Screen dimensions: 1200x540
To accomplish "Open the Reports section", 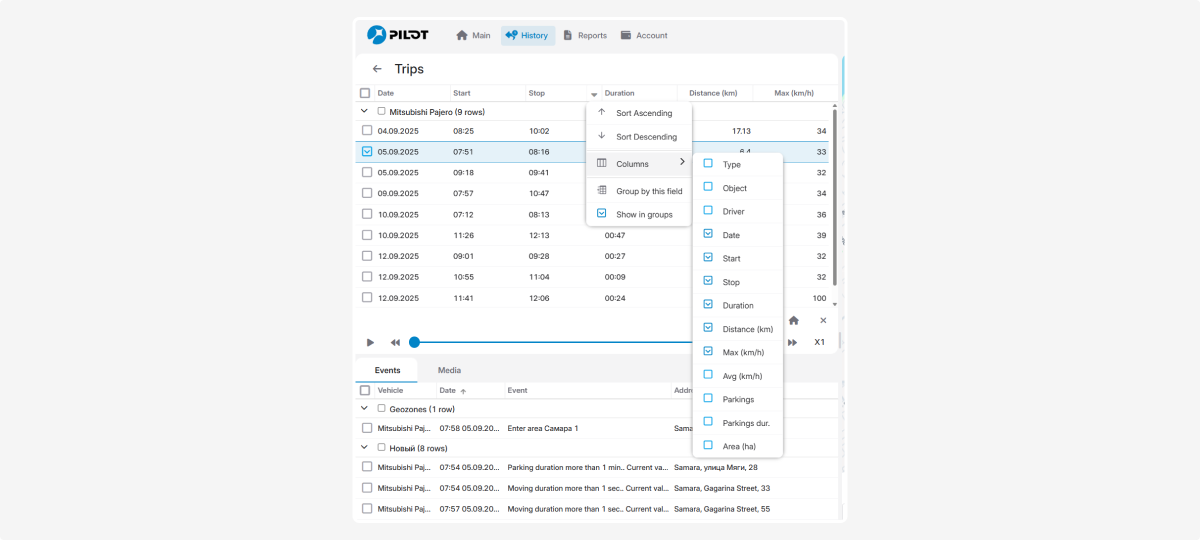I will [x=585, y=35].
